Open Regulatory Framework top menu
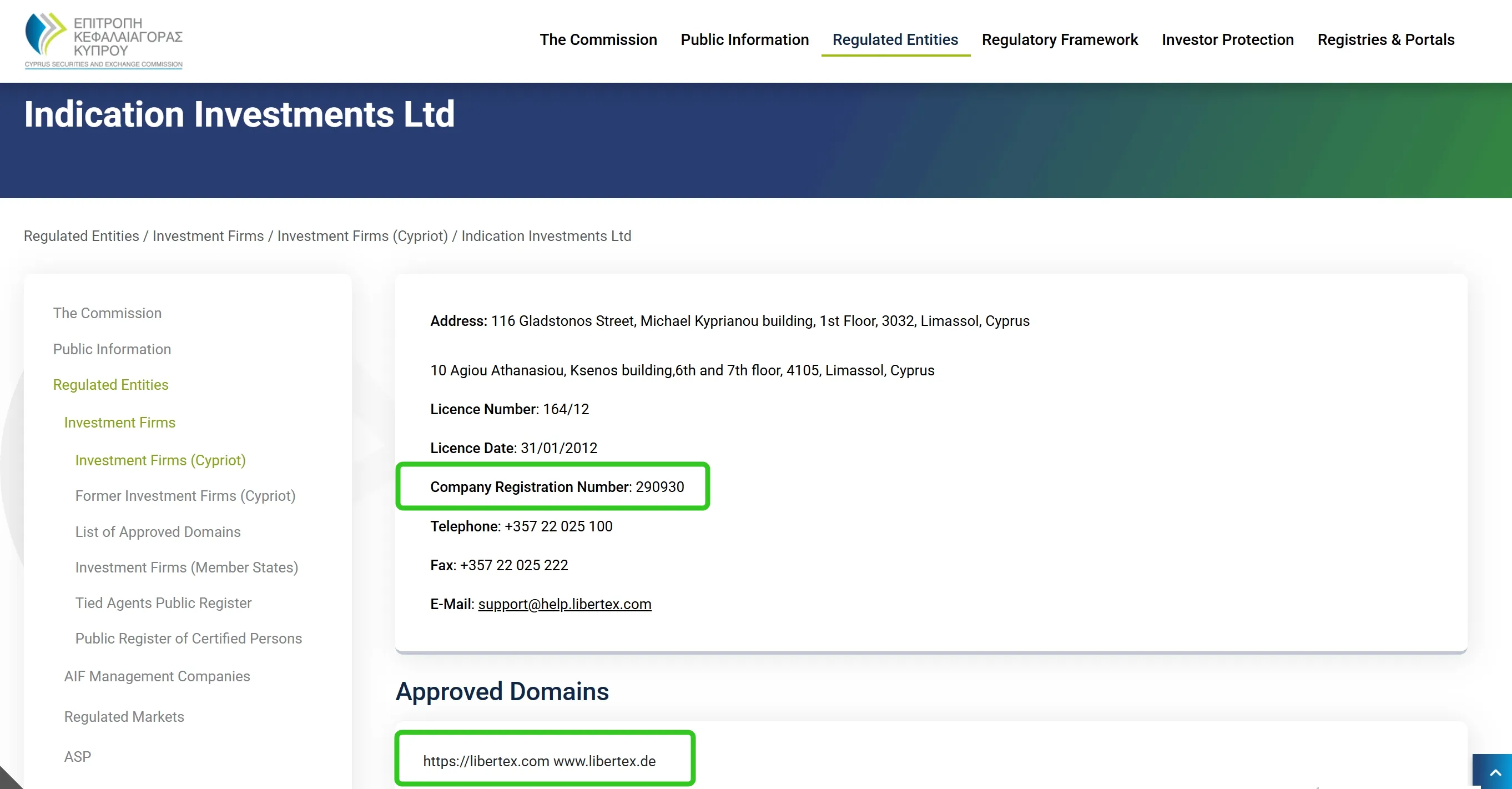This screenshot has width=1512, height=789. point(1060,39)
